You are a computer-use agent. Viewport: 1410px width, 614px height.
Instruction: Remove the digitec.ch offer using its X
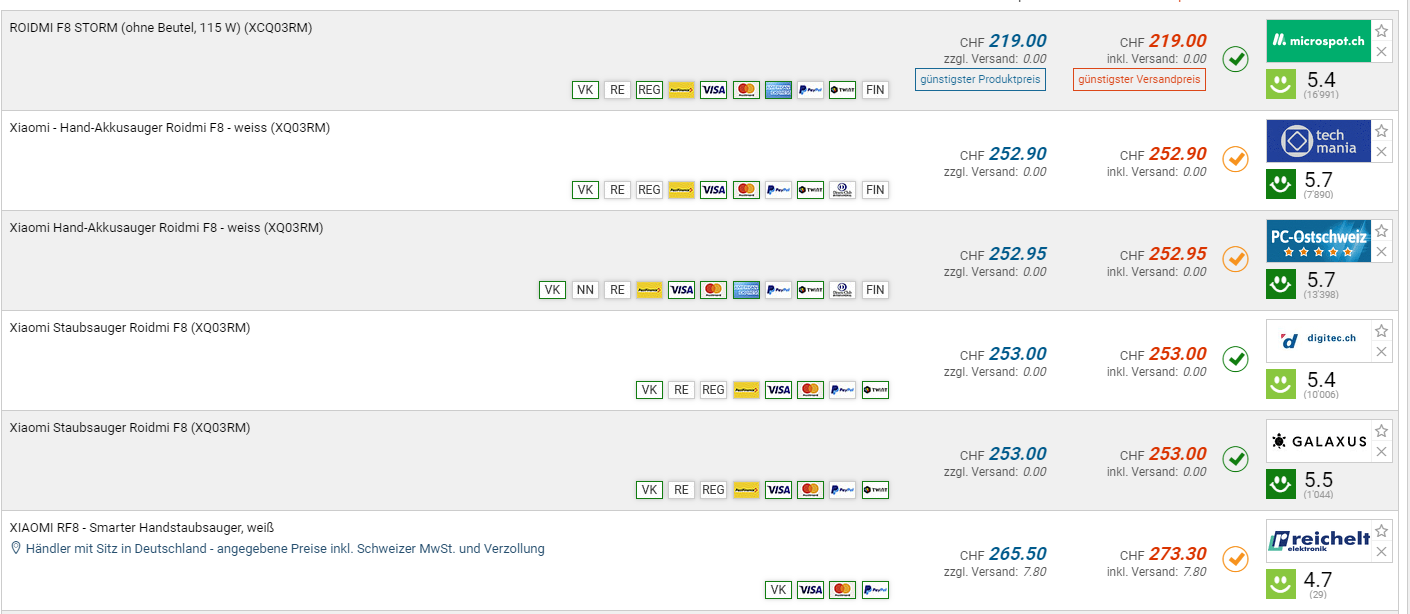coord(1381,352)
